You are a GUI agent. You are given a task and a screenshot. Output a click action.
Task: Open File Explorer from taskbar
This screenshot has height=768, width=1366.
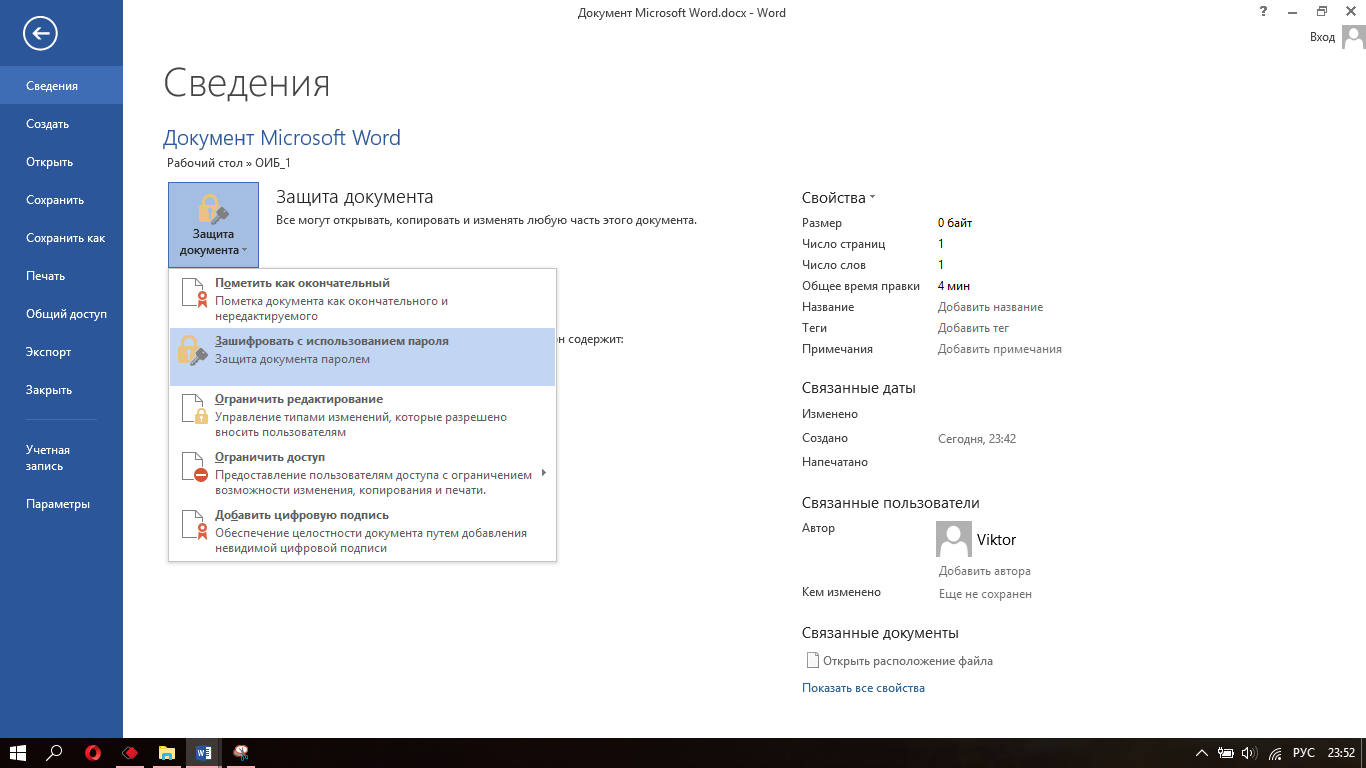167,753
